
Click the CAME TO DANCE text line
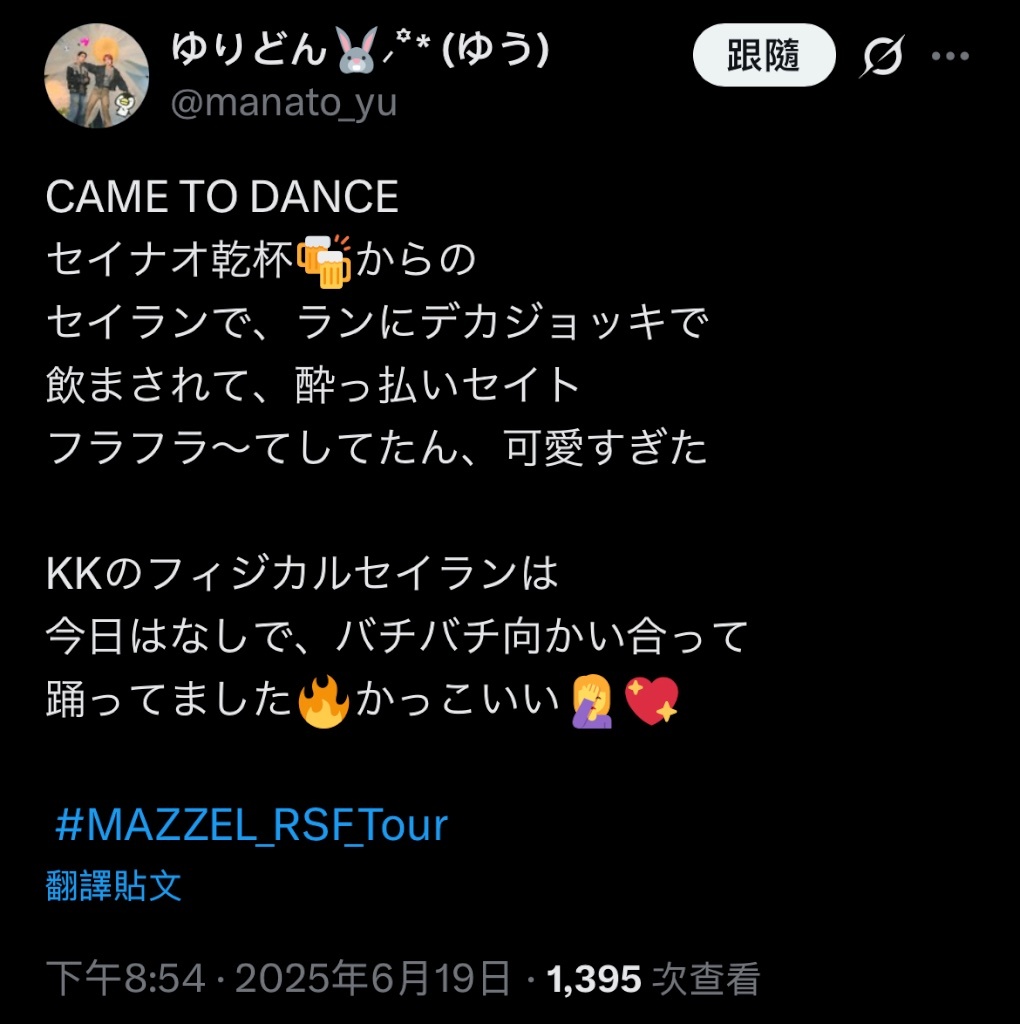click(222, 197)
